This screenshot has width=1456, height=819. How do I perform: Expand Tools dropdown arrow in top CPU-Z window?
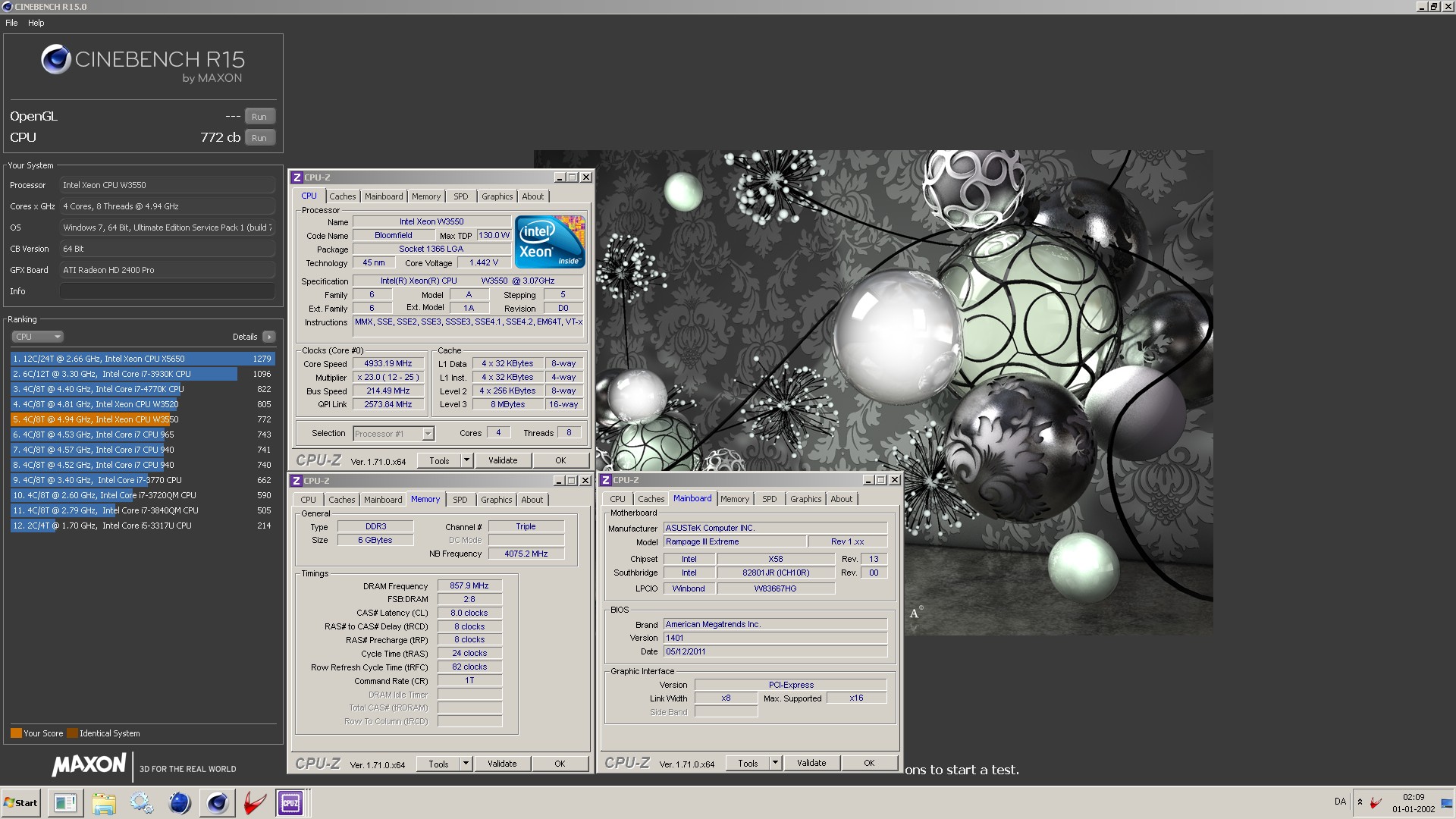(x=466, y=460)
